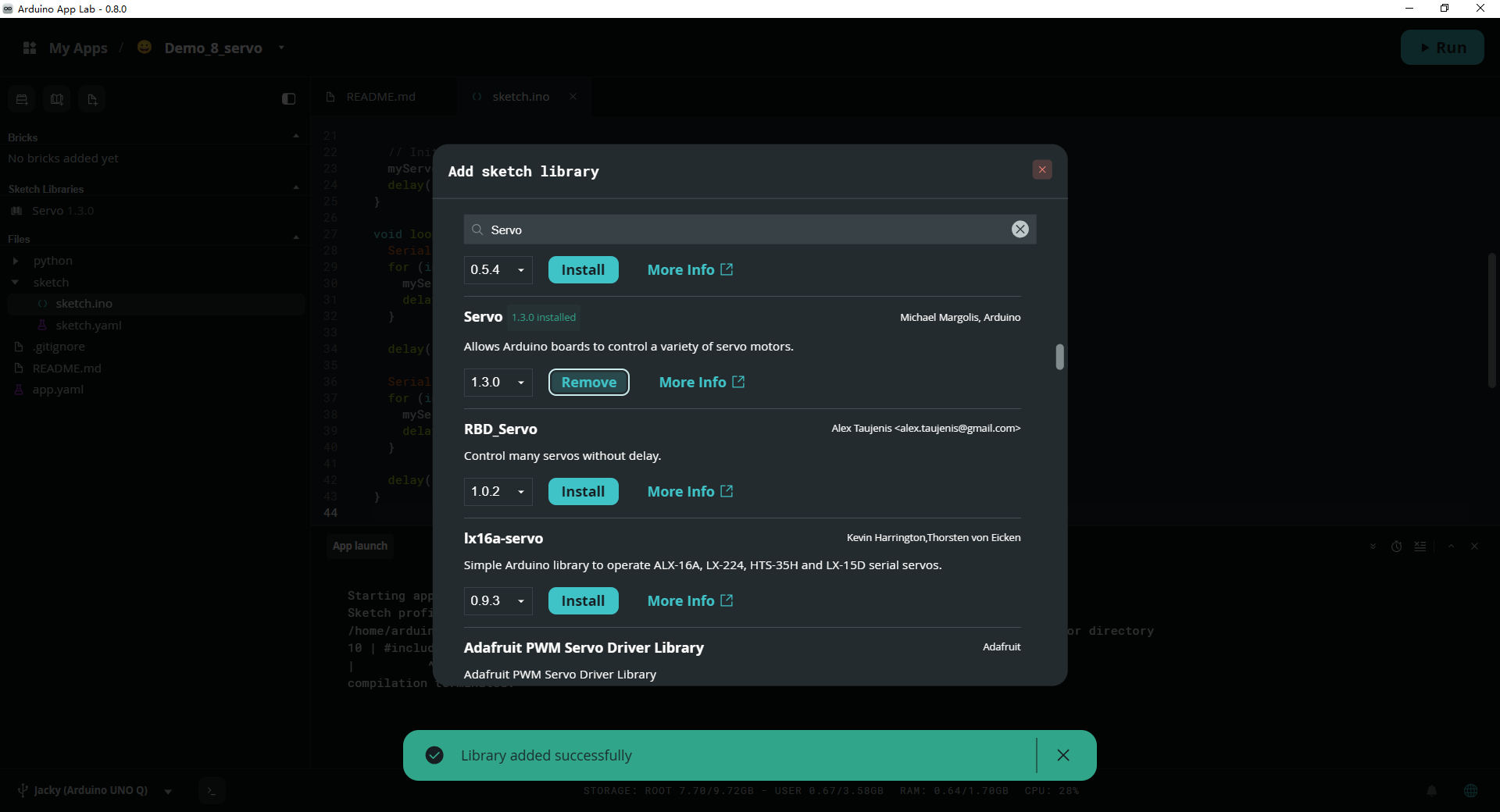Click the USB board connection icon
The image size is (1500, 812).
click(x=23, y=790)
